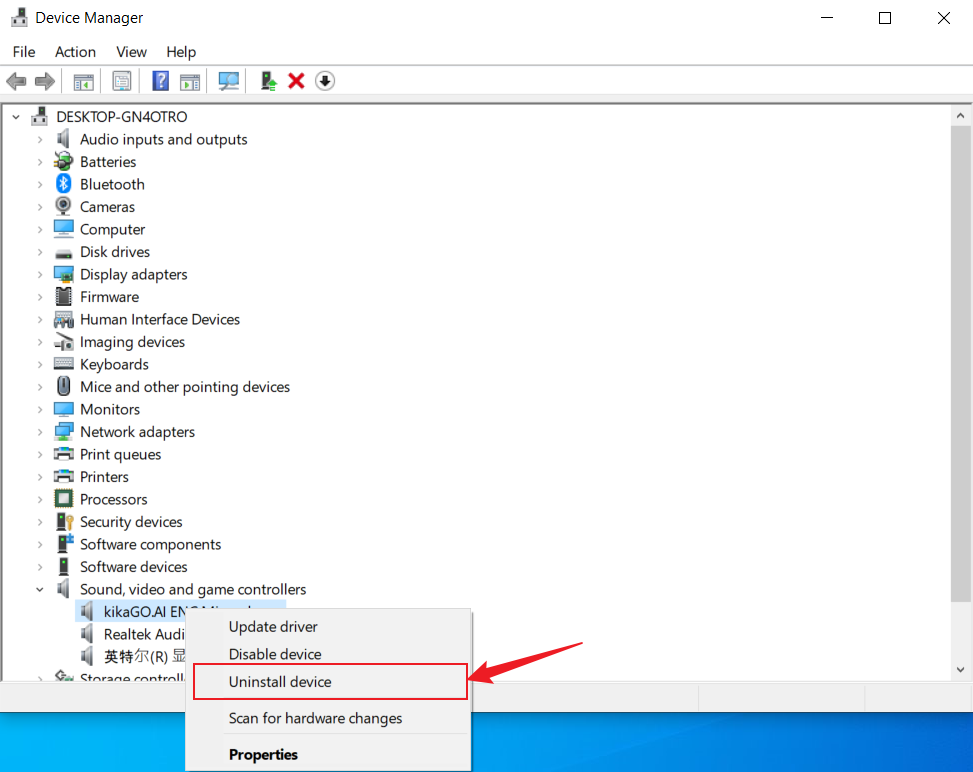Click the vertical scrollbar down arrow
Screen dimensions: 973x772
[962, 670]
